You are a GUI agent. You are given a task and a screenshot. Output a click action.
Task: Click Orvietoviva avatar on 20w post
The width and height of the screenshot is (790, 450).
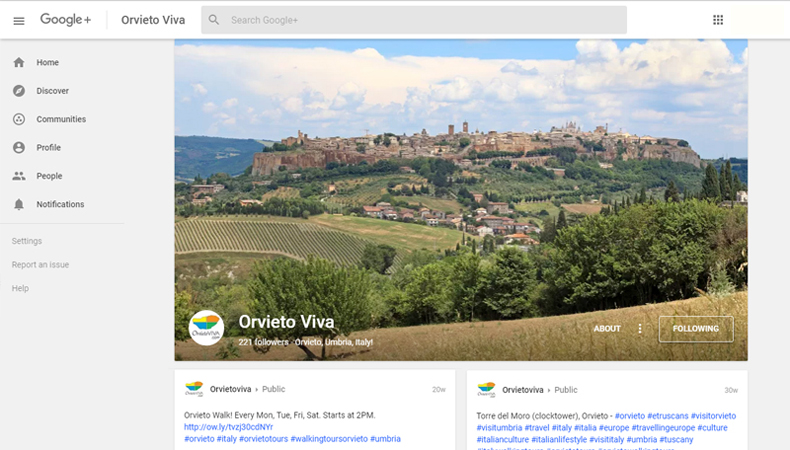[194, 389]
